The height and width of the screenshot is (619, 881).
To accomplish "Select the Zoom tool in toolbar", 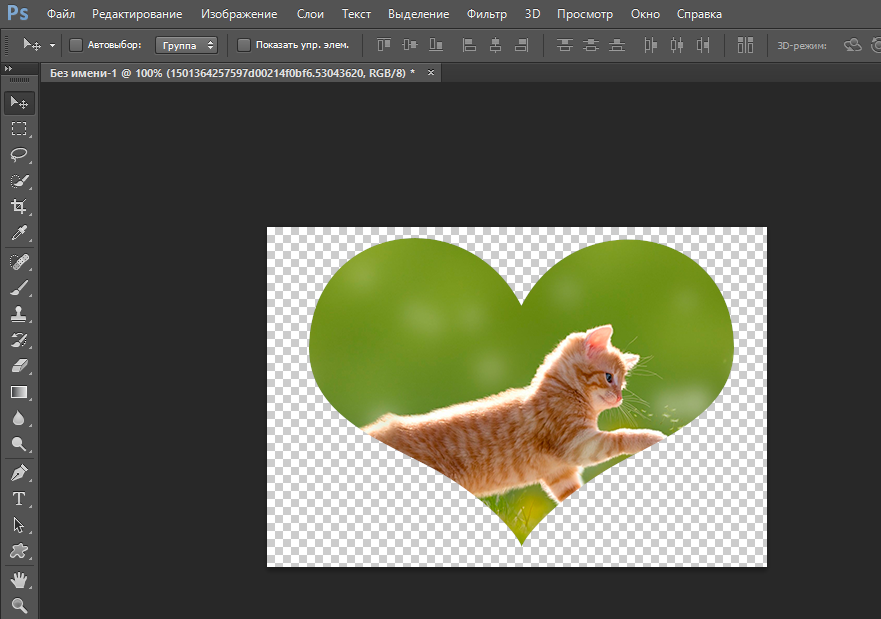I will tap(19, 605).
